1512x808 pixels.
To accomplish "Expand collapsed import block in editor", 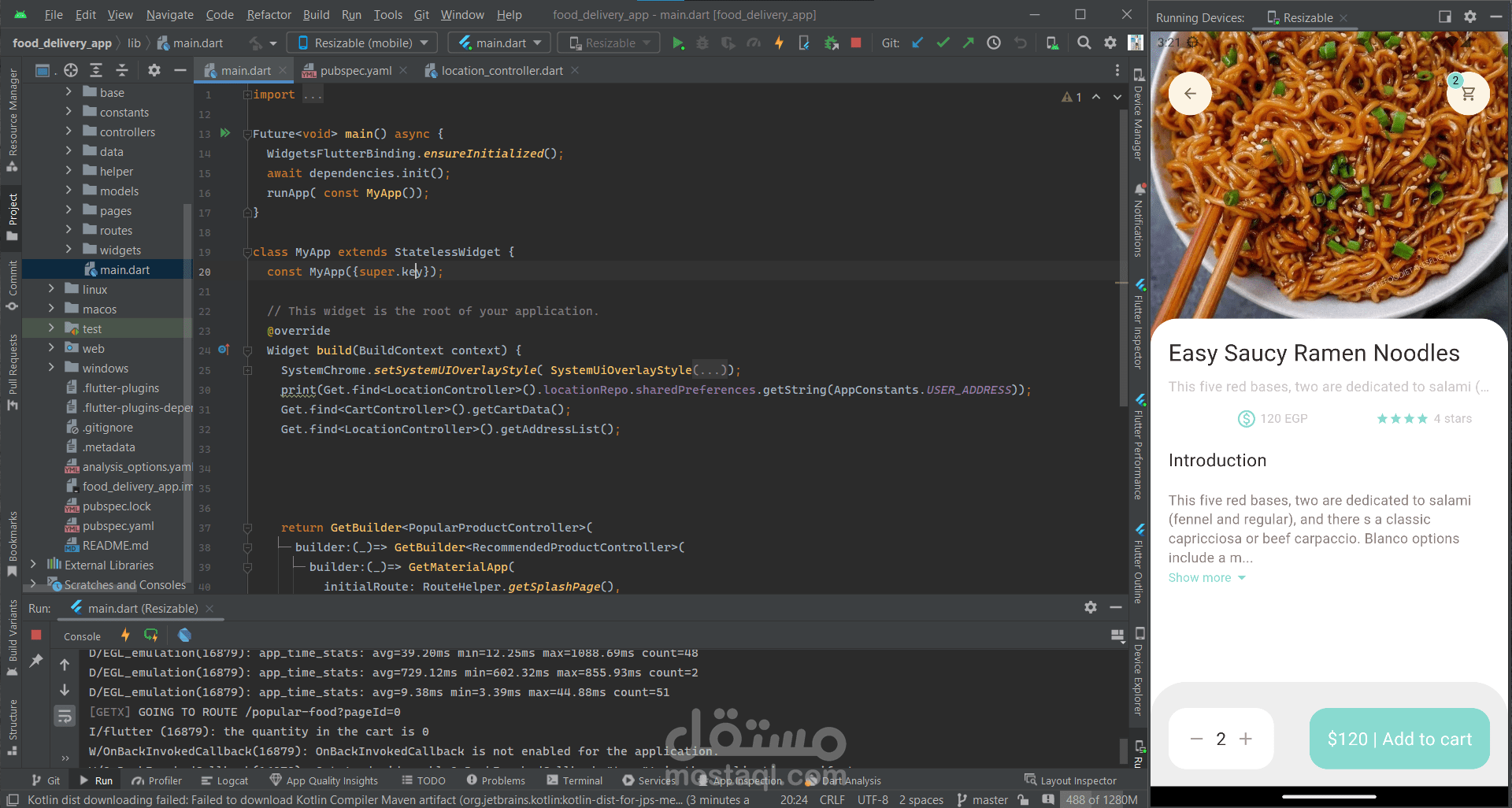I will [x=247, y=95].
